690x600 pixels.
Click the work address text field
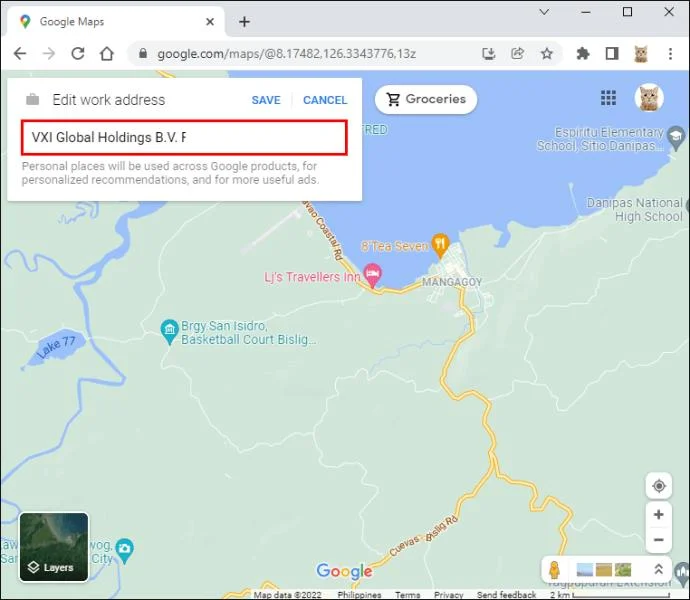[x=184, y=137]
